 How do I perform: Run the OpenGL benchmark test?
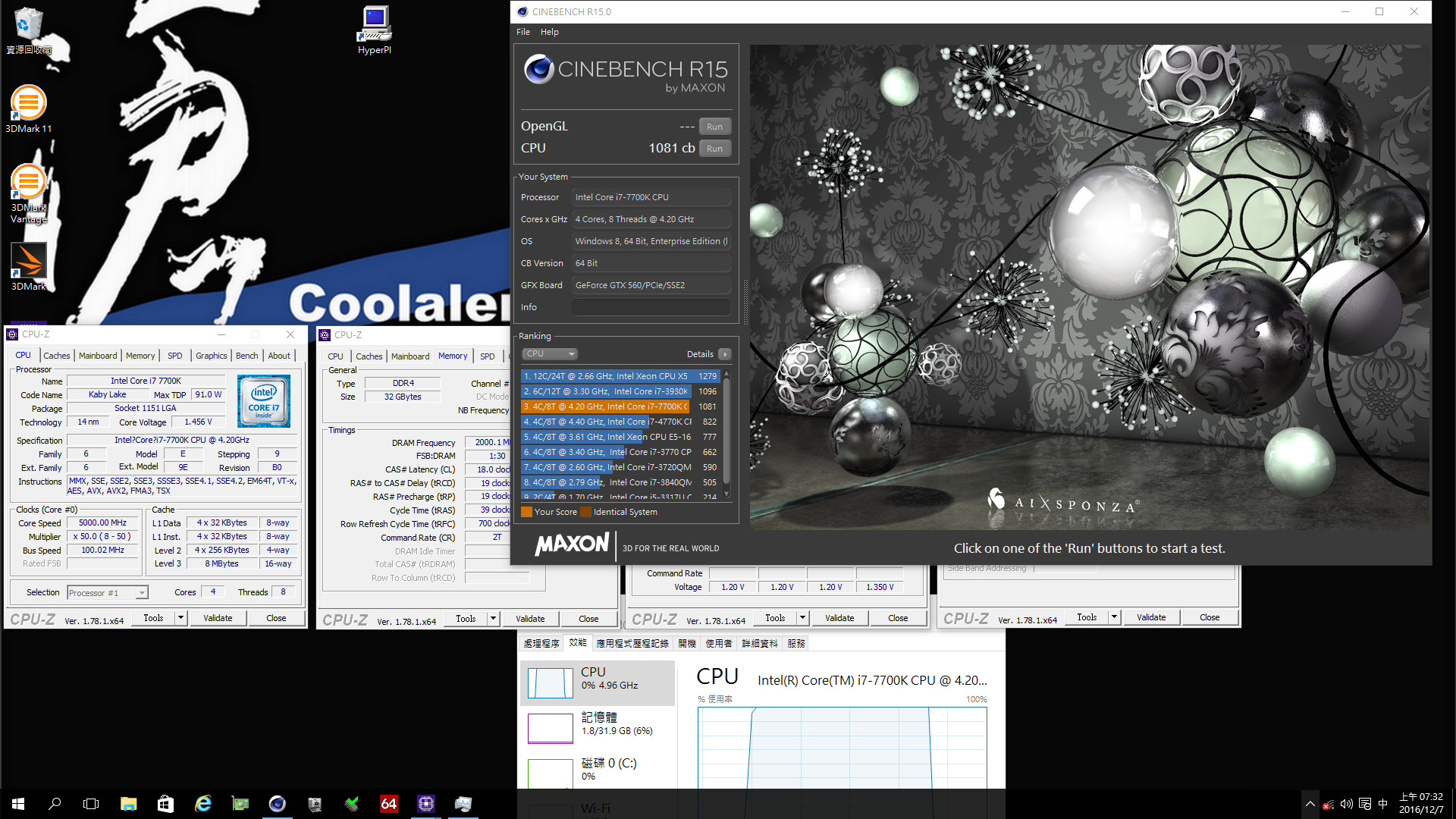click(714, 127)
